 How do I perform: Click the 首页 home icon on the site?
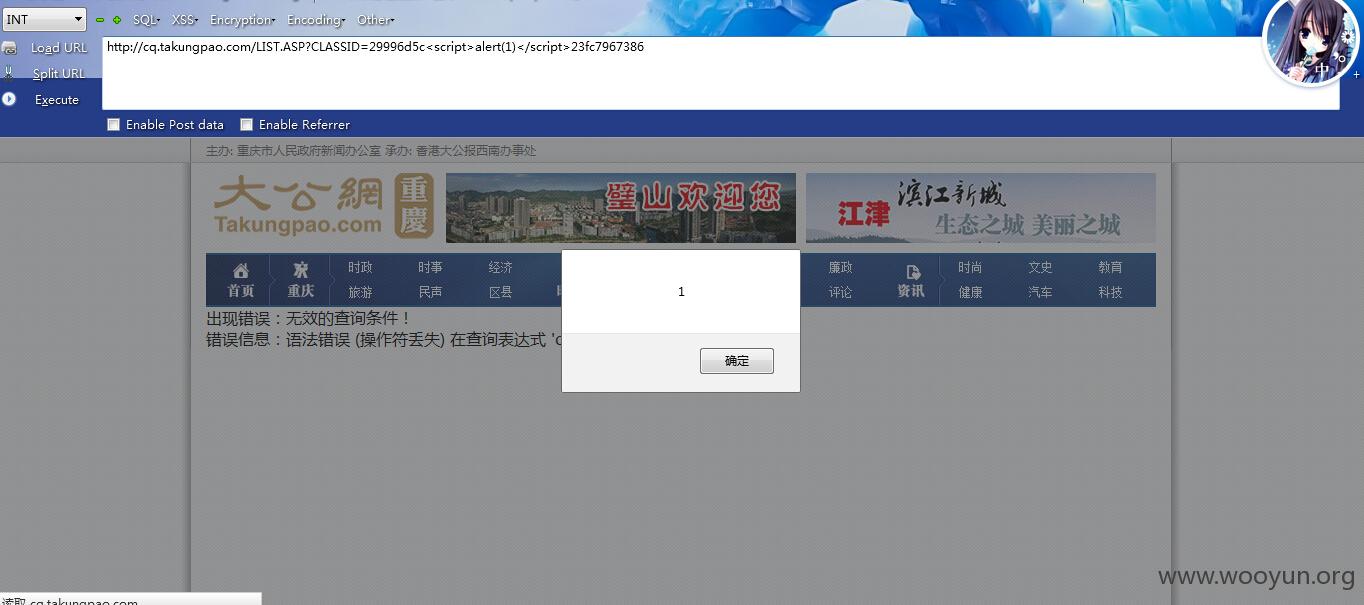(x=241, y=271)
